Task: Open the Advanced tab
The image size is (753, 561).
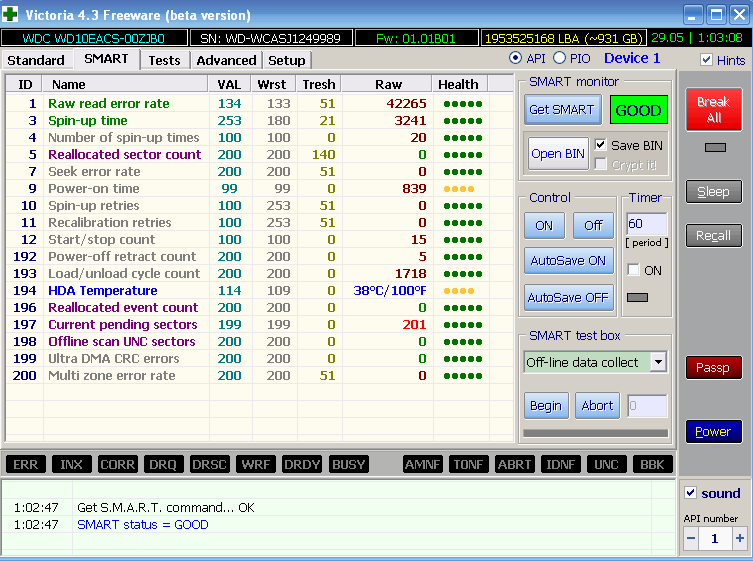Action: 226,60
